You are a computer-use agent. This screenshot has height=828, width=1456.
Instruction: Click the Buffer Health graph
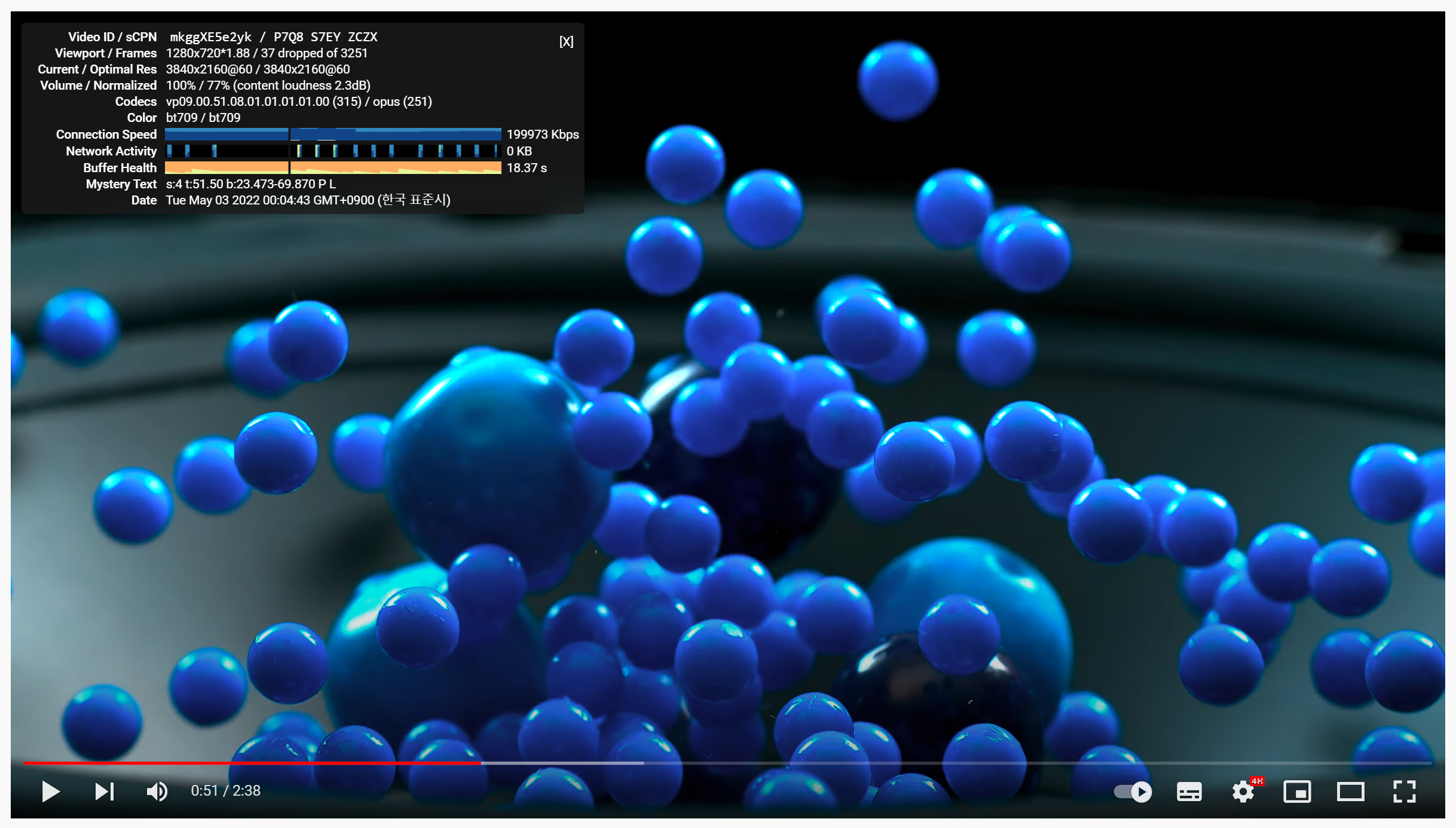click(x=333, y=167)
